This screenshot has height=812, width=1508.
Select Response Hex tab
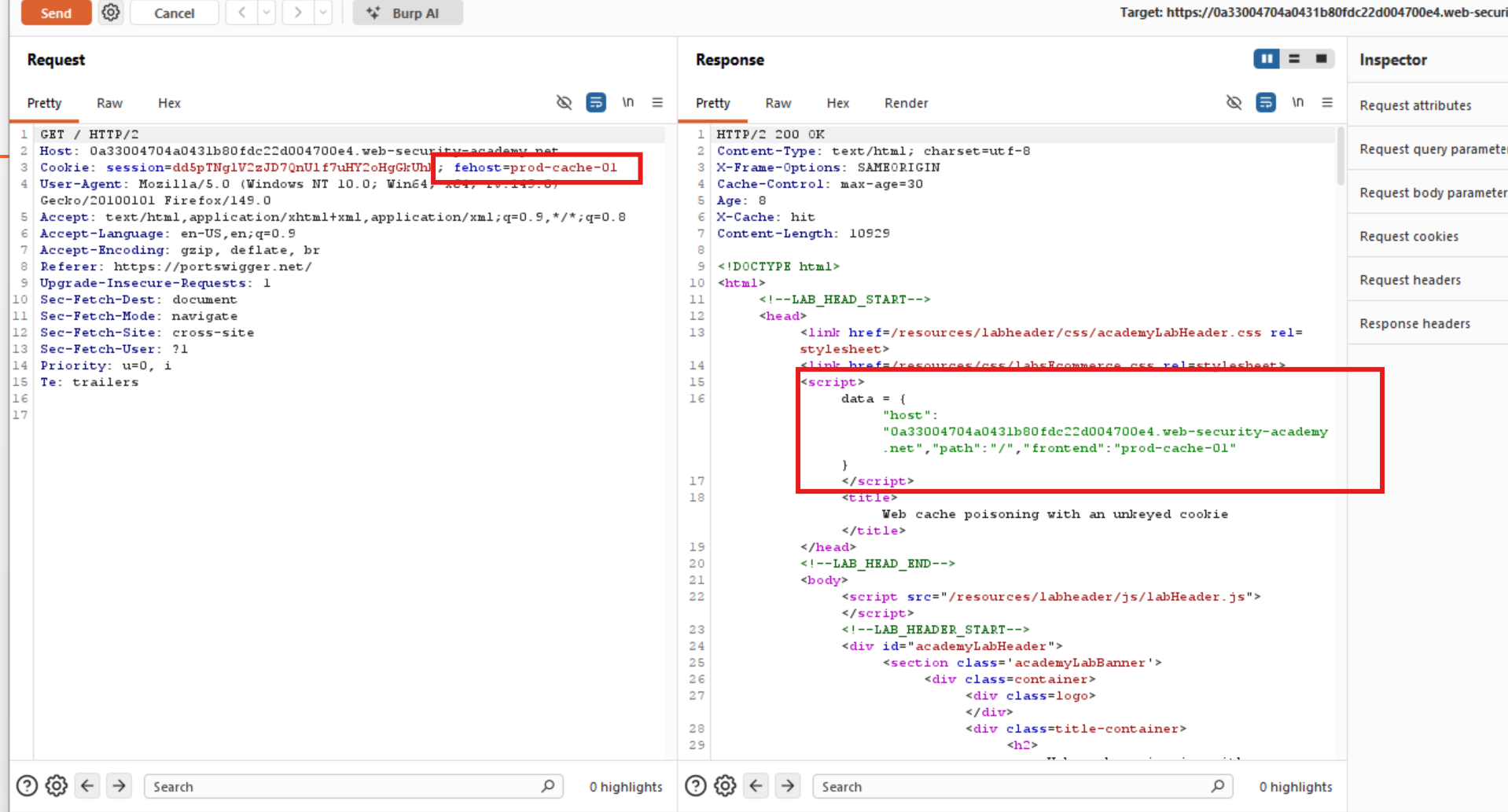[838, 103]
